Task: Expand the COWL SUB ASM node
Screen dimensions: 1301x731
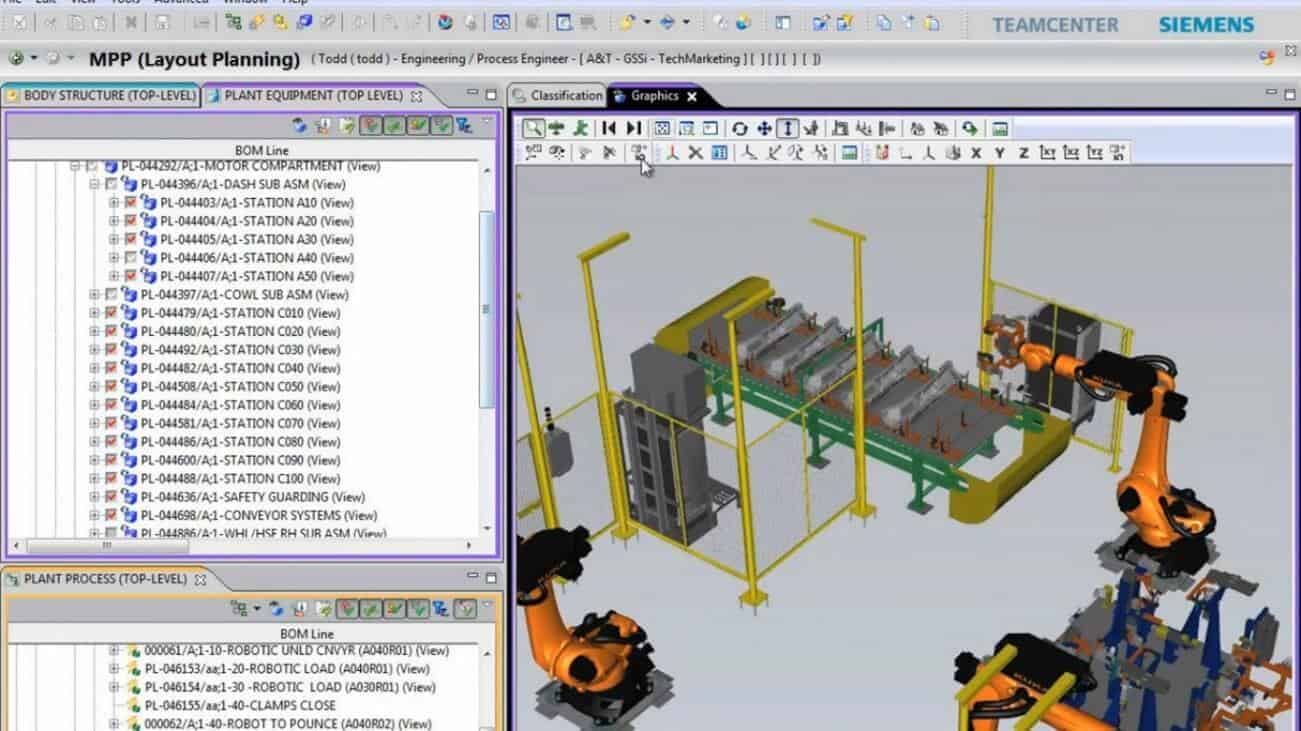Action: [95, 295]
